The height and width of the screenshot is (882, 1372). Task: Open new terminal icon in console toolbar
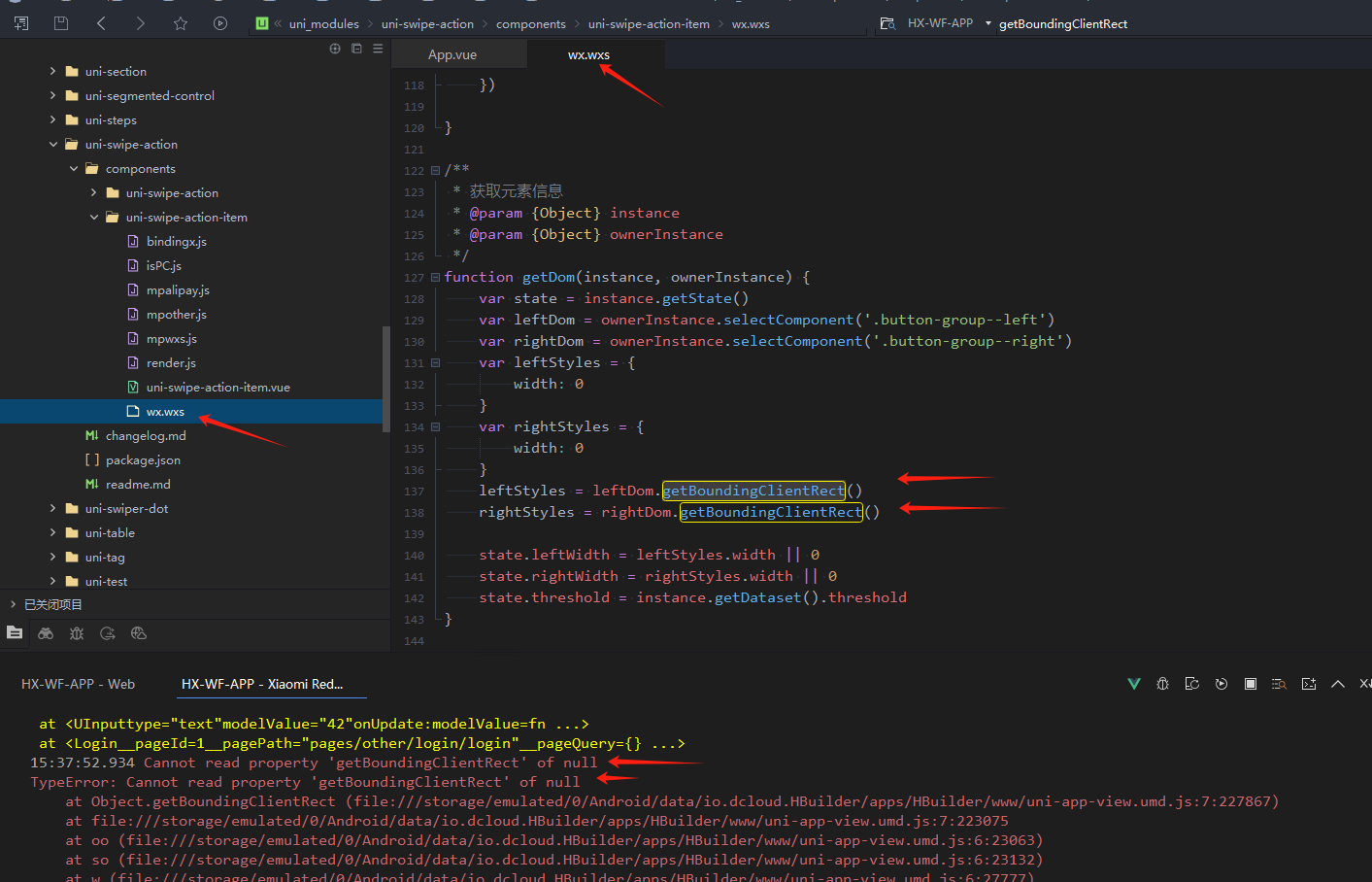point(1309,684)
